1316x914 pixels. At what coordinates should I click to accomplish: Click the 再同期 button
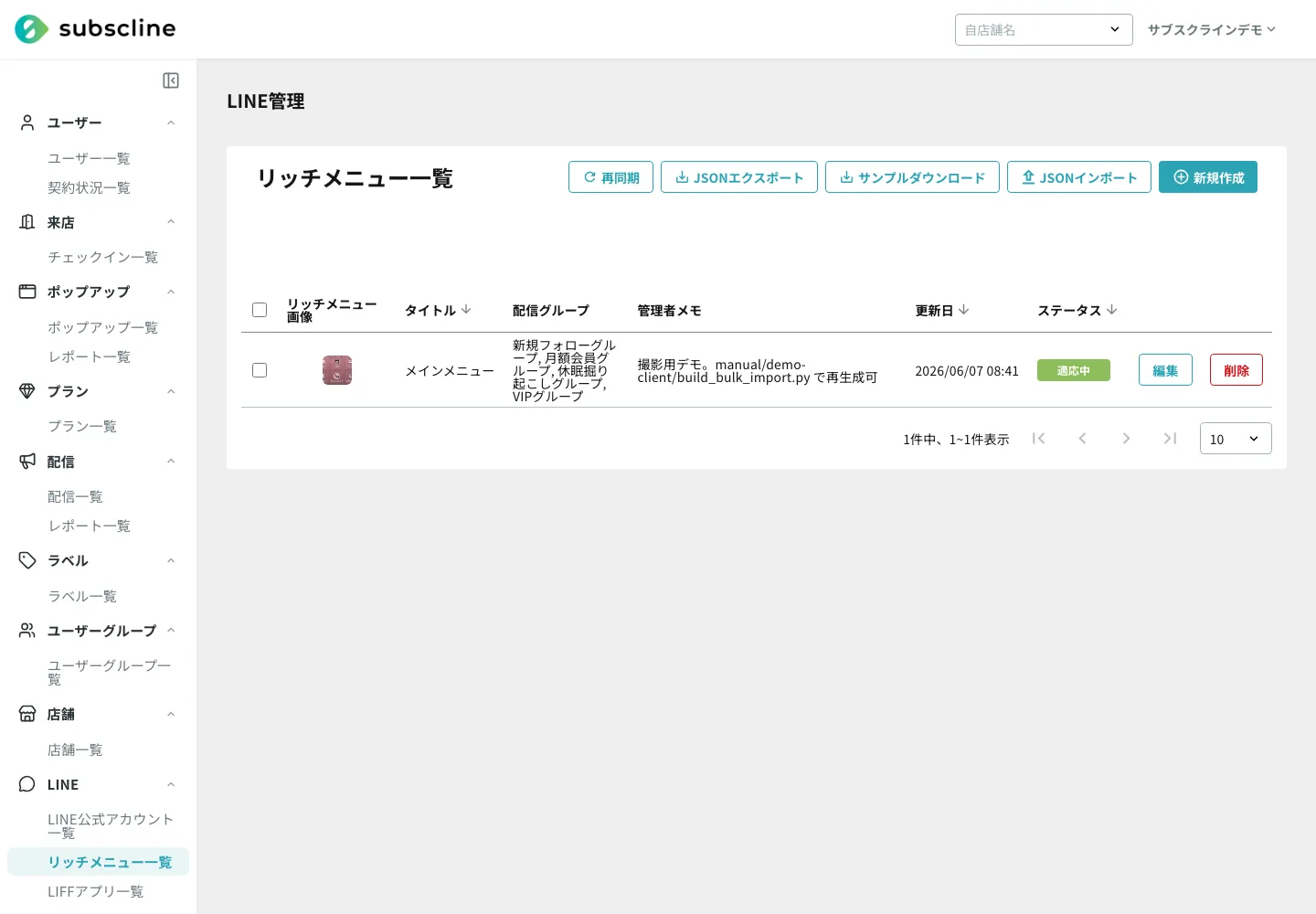610,177
